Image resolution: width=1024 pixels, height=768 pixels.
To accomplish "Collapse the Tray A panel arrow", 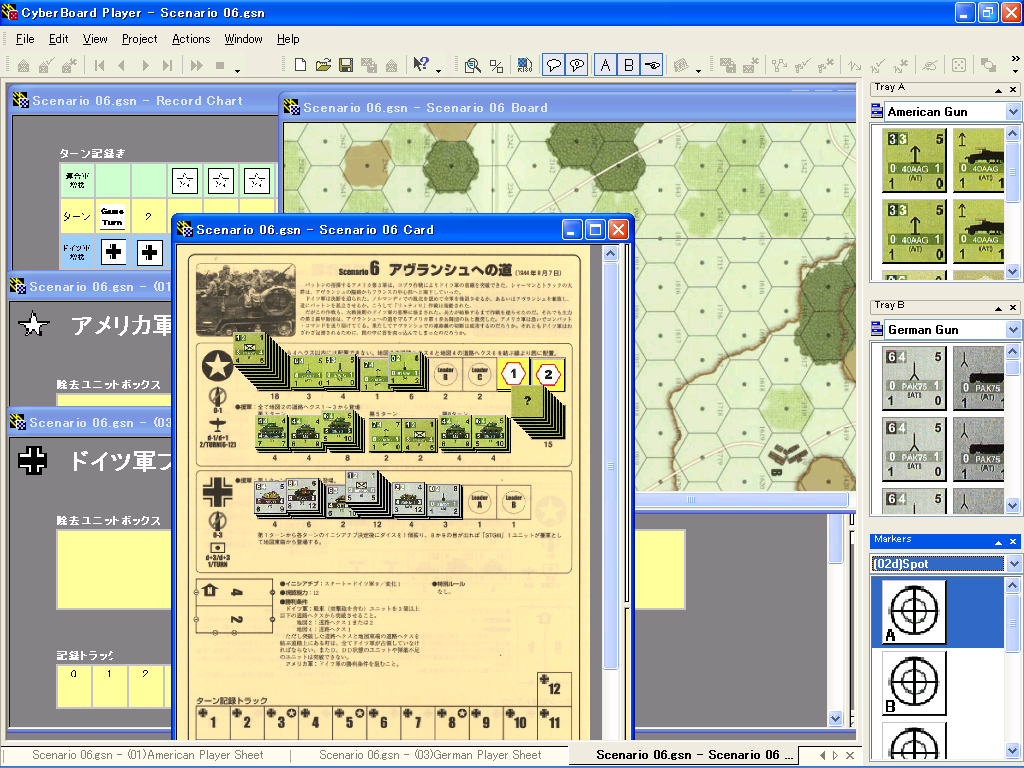I will pos(998,89).
